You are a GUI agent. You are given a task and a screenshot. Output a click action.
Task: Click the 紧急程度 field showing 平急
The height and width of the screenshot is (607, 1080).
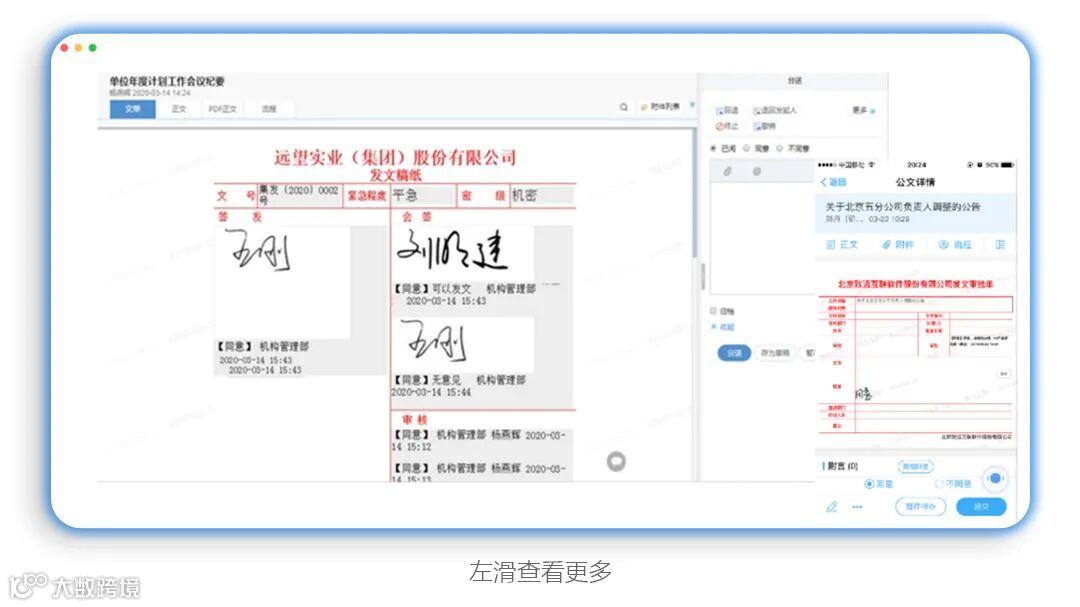pos(423,195)
